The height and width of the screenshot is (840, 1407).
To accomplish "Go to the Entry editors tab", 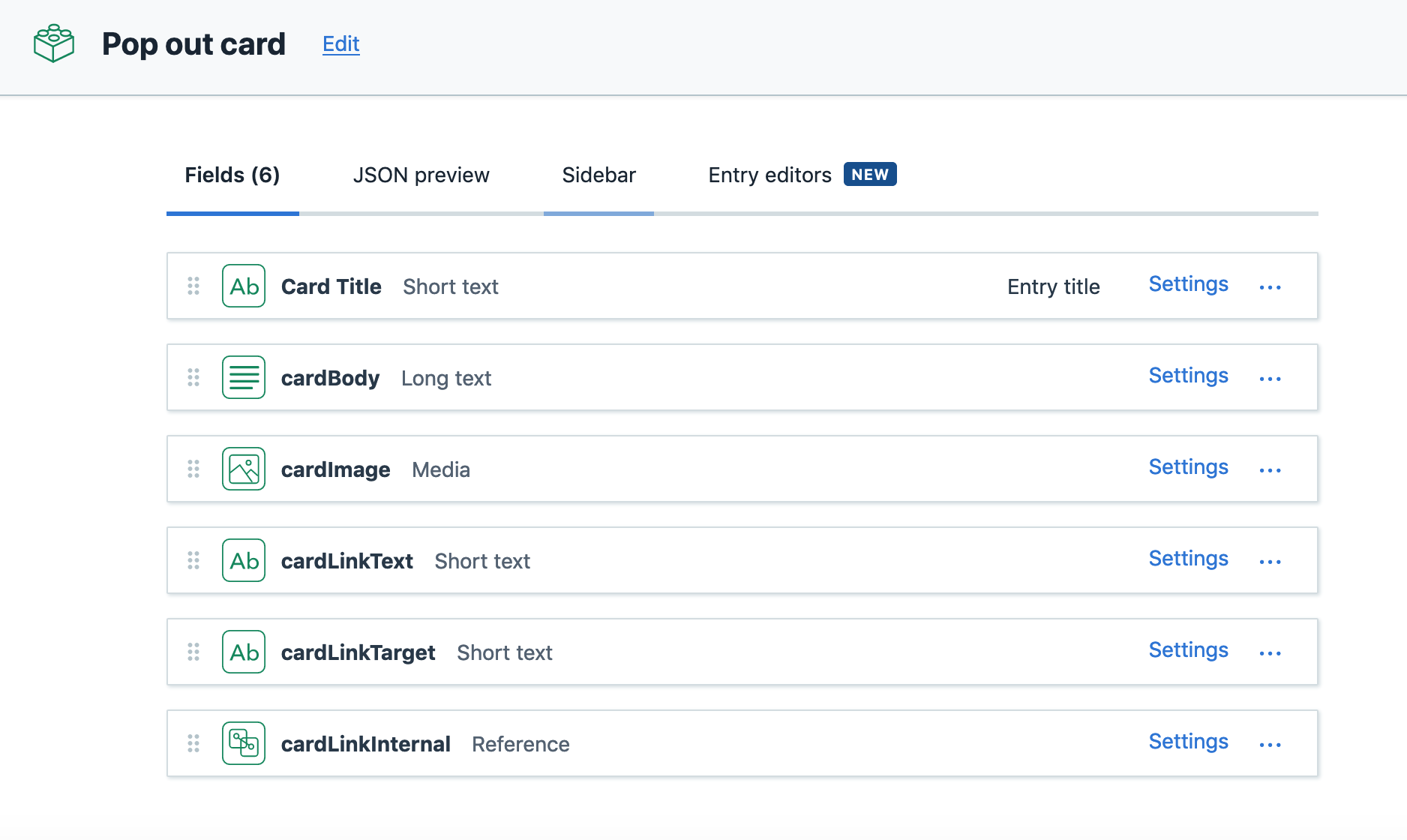I will click(x=769, y=175).
